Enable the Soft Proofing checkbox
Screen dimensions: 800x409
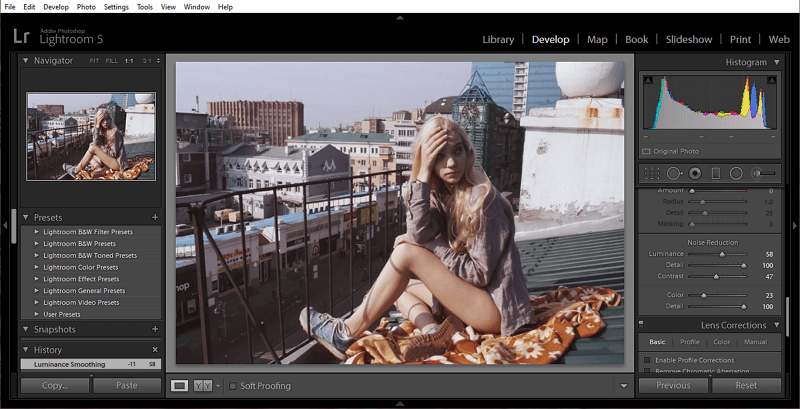click(232, 386)
